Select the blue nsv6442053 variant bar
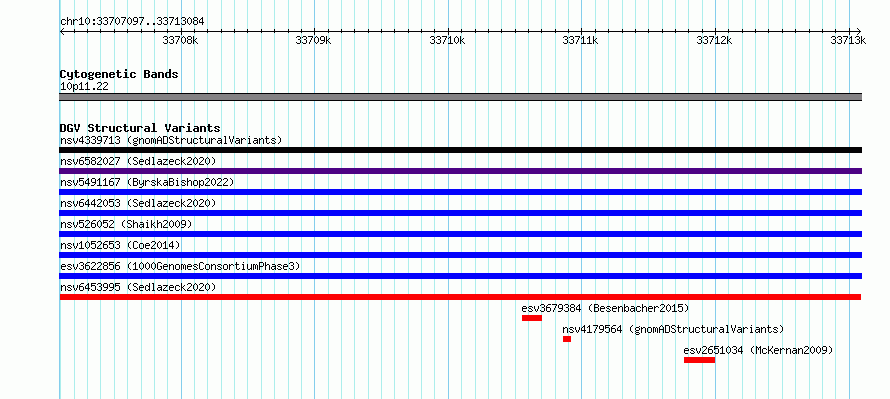This screenshot has height=399, width=890. coord(460,213)
